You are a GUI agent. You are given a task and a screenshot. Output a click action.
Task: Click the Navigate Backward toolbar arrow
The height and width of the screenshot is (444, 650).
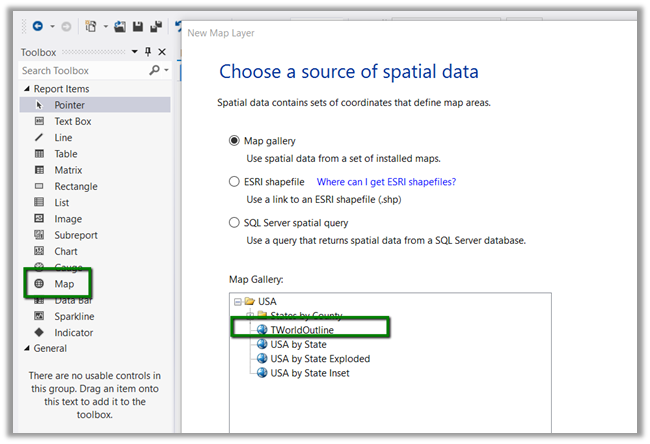click(36, 26)
